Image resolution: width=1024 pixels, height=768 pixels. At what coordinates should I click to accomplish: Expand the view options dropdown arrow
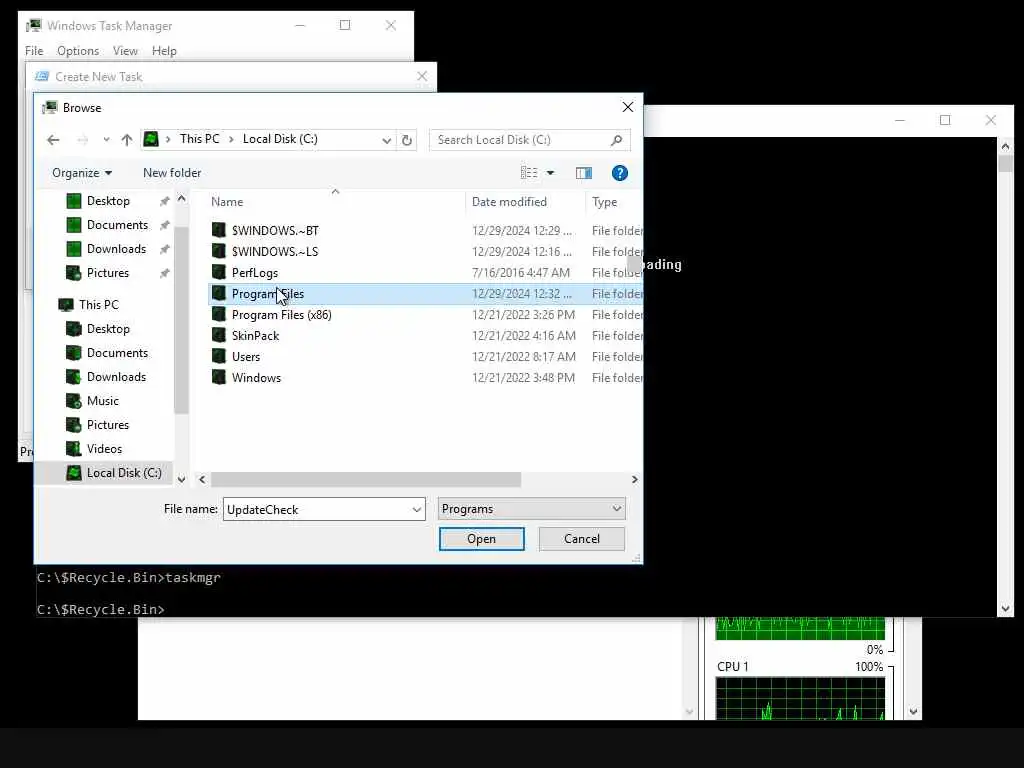pyautogui.click(x=551, y=173)
